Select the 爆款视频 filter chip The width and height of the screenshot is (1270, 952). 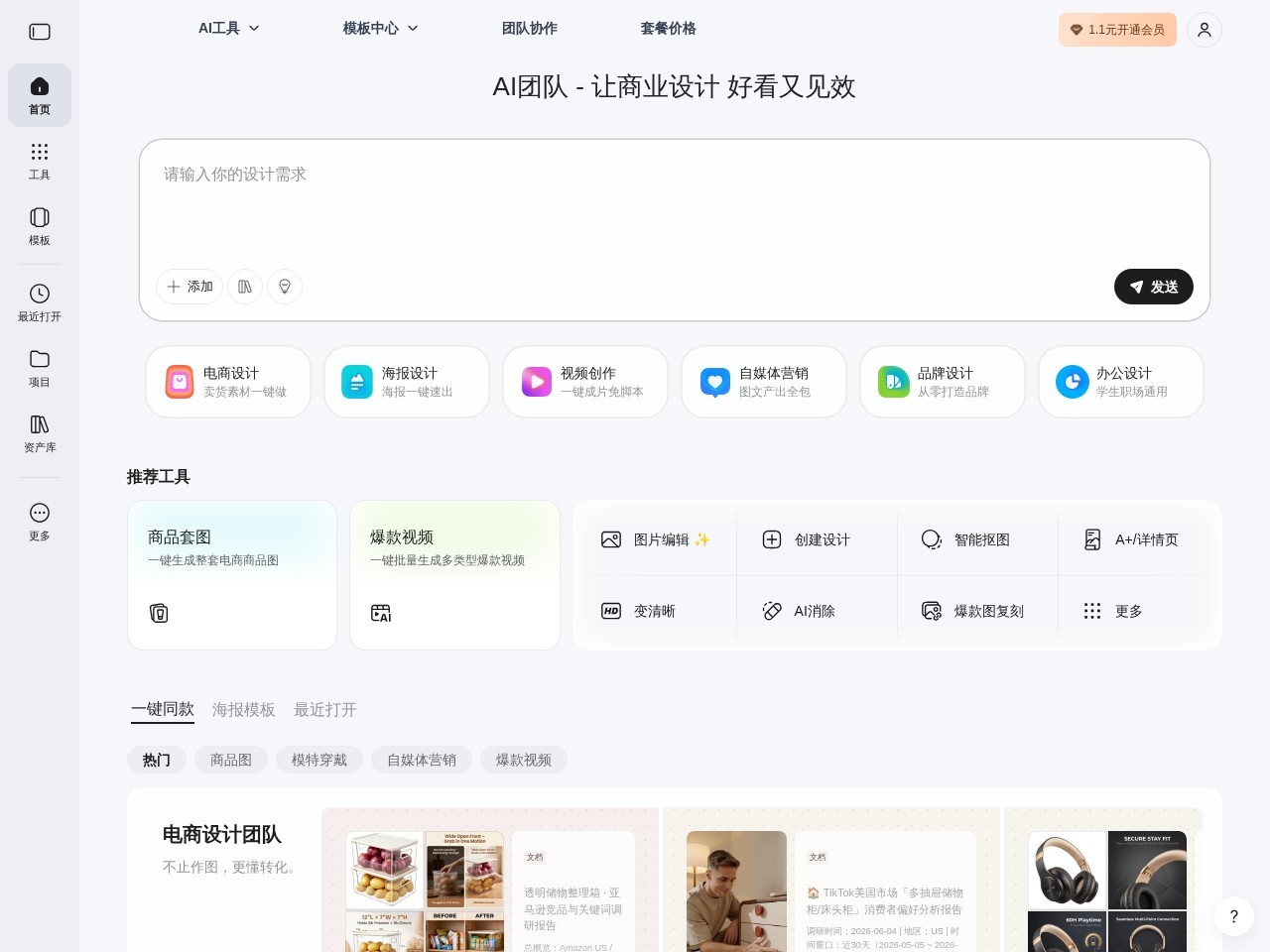click(524, 760)
